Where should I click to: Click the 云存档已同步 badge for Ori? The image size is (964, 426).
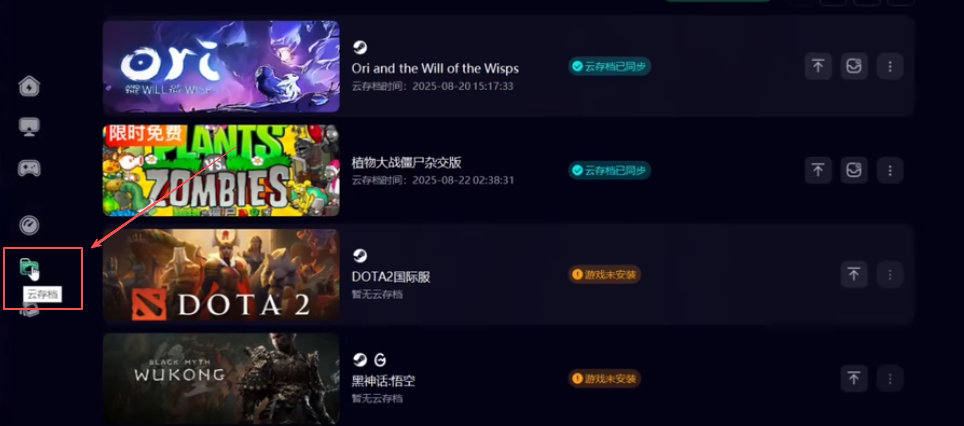coord(609,66)
